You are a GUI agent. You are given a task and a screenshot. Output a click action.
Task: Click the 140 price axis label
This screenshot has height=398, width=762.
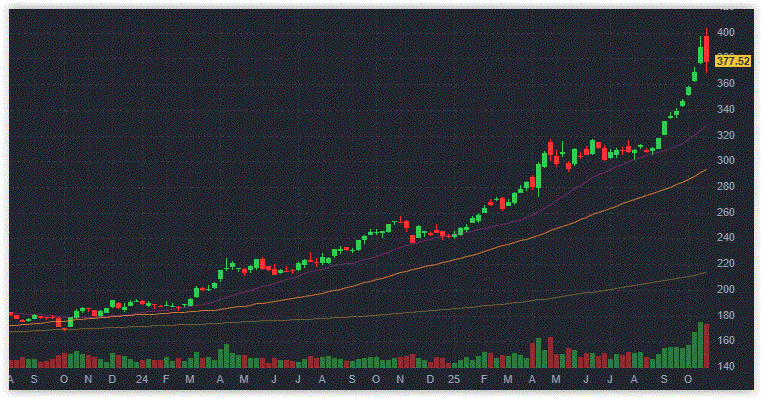pos(726,366)
